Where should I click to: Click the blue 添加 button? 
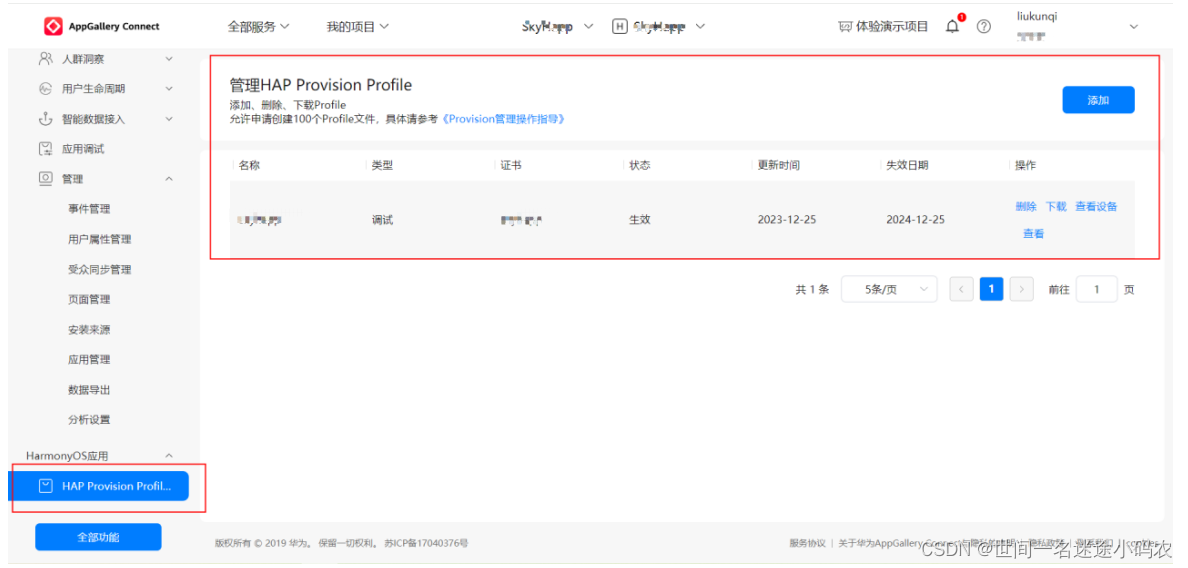click(x=1098, y=100)
